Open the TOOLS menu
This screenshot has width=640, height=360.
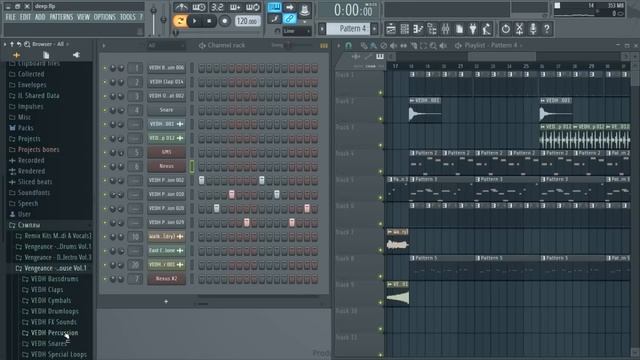point(127,17)
